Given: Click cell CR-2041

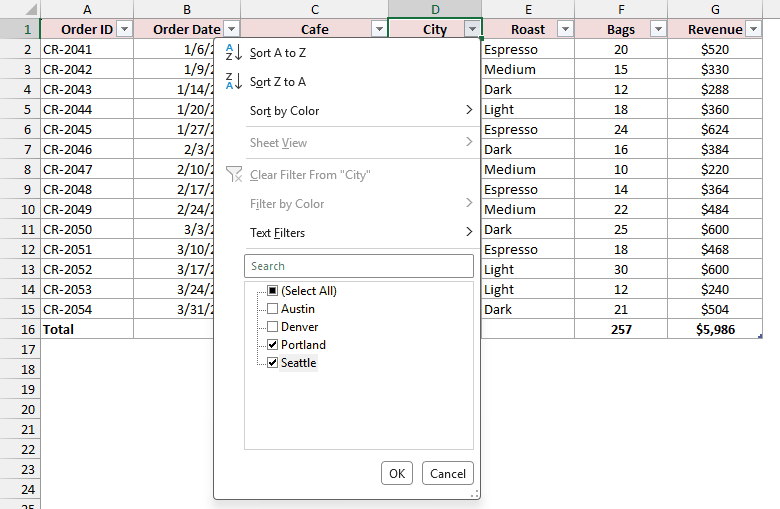Looking at the screenshot, I should click(87, 49).
